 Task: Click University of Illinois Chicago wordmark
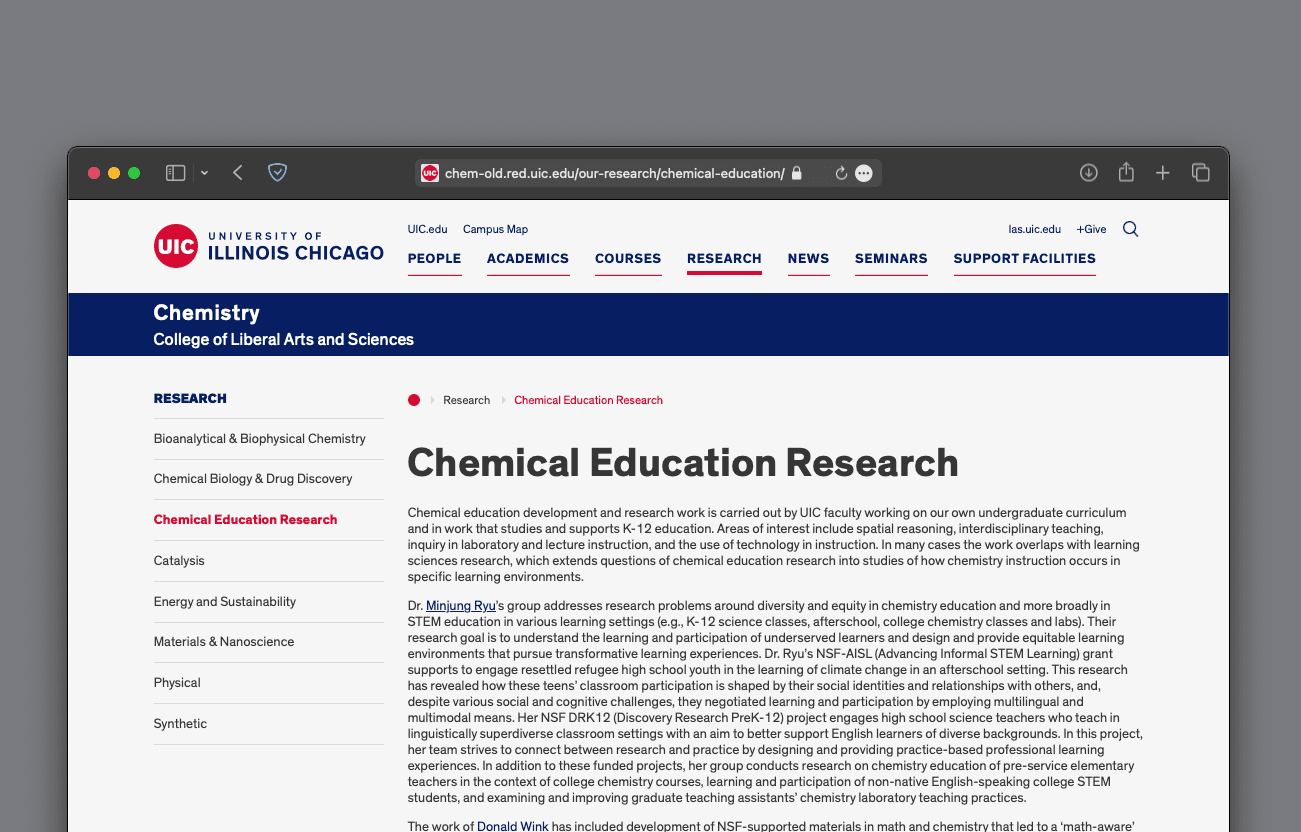point(296,247)
